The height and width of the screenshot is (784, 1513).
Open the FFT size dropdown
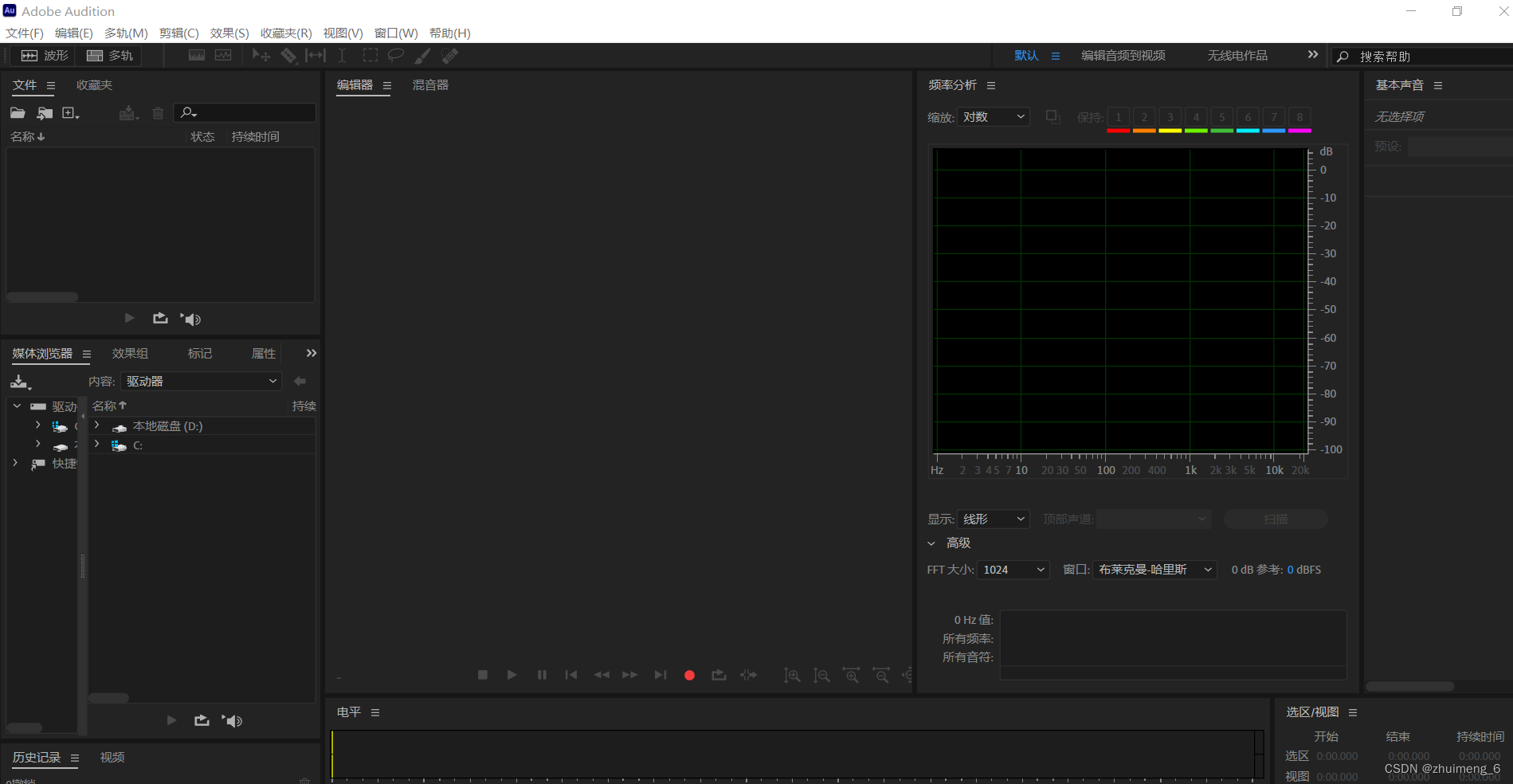pos(1013,569)
